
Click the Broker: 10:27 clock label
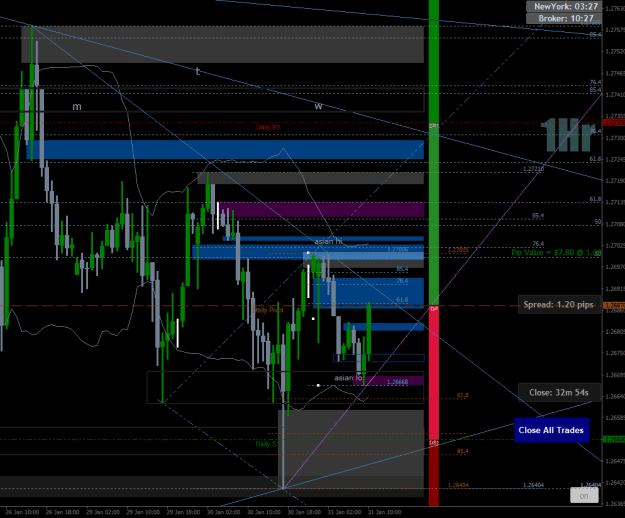[x=566, y=18]
